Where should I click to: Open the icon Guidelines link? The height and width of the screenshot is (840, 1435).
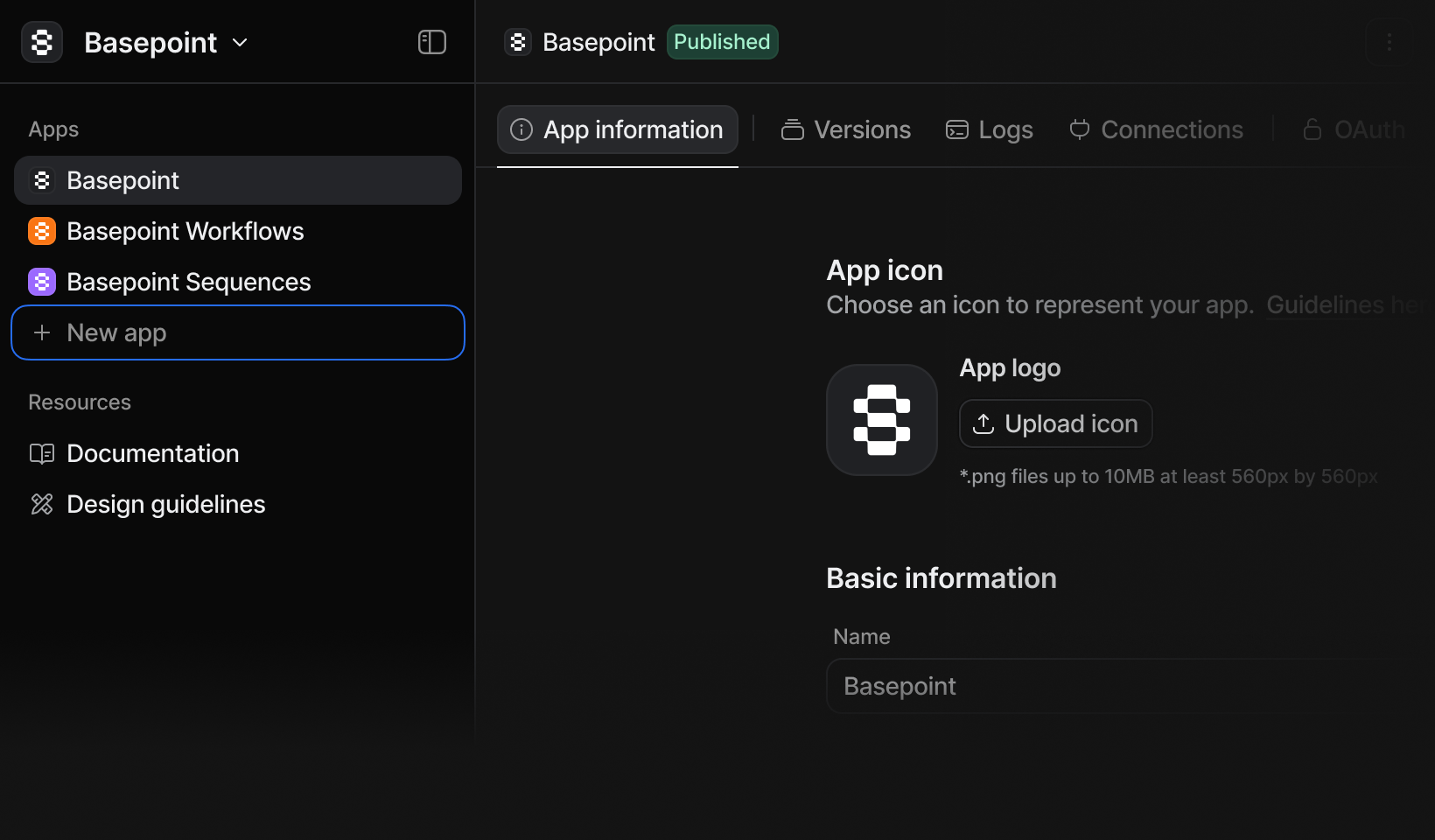pyautogui.click(x=1346, y=304)
